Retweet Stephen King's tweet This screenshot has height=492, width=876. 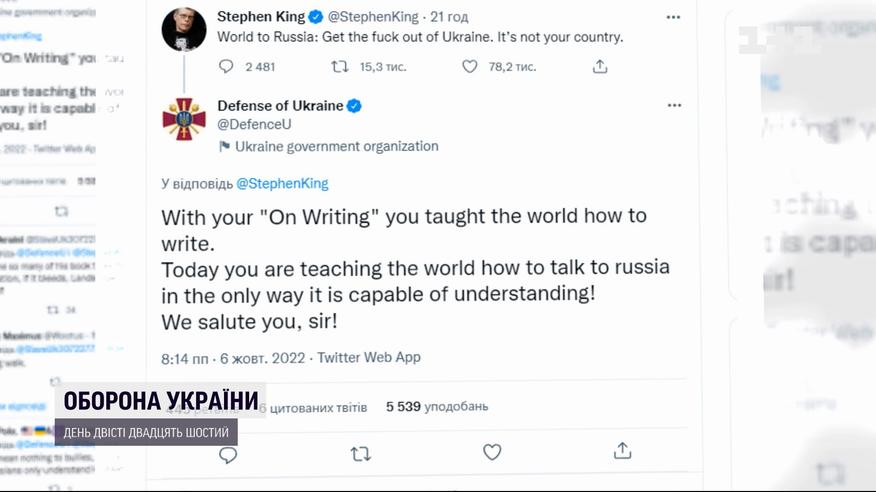click(340, 66)
